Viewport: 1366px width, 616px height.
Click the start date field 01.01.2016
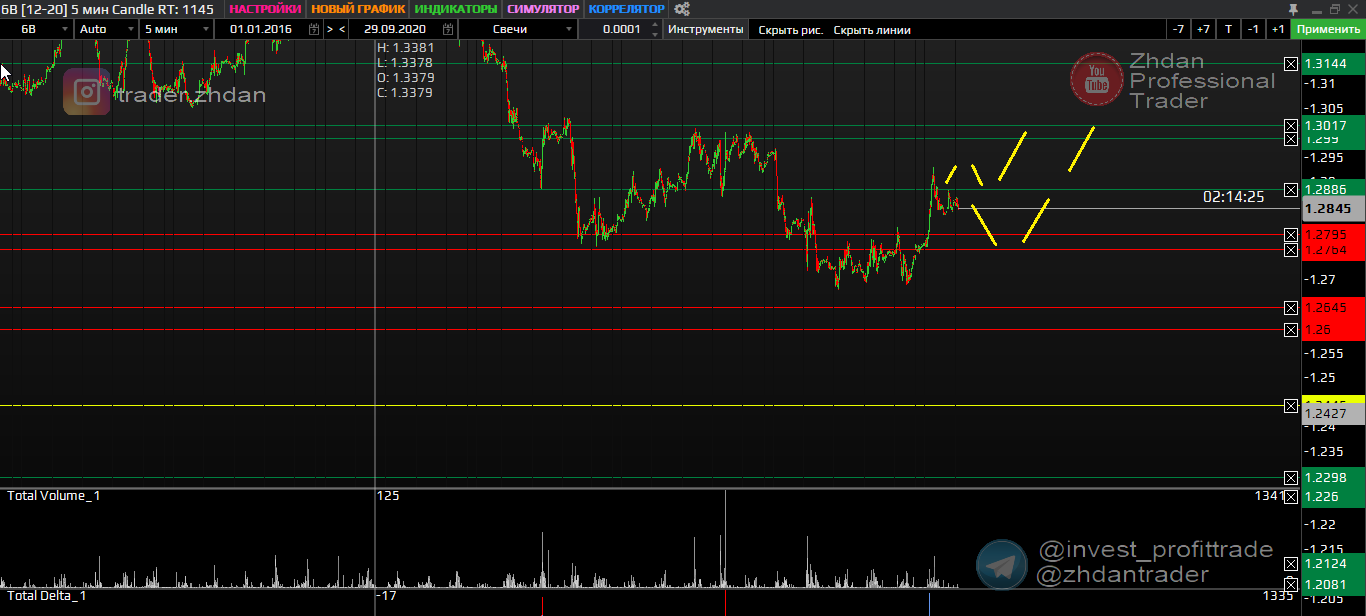259,29
